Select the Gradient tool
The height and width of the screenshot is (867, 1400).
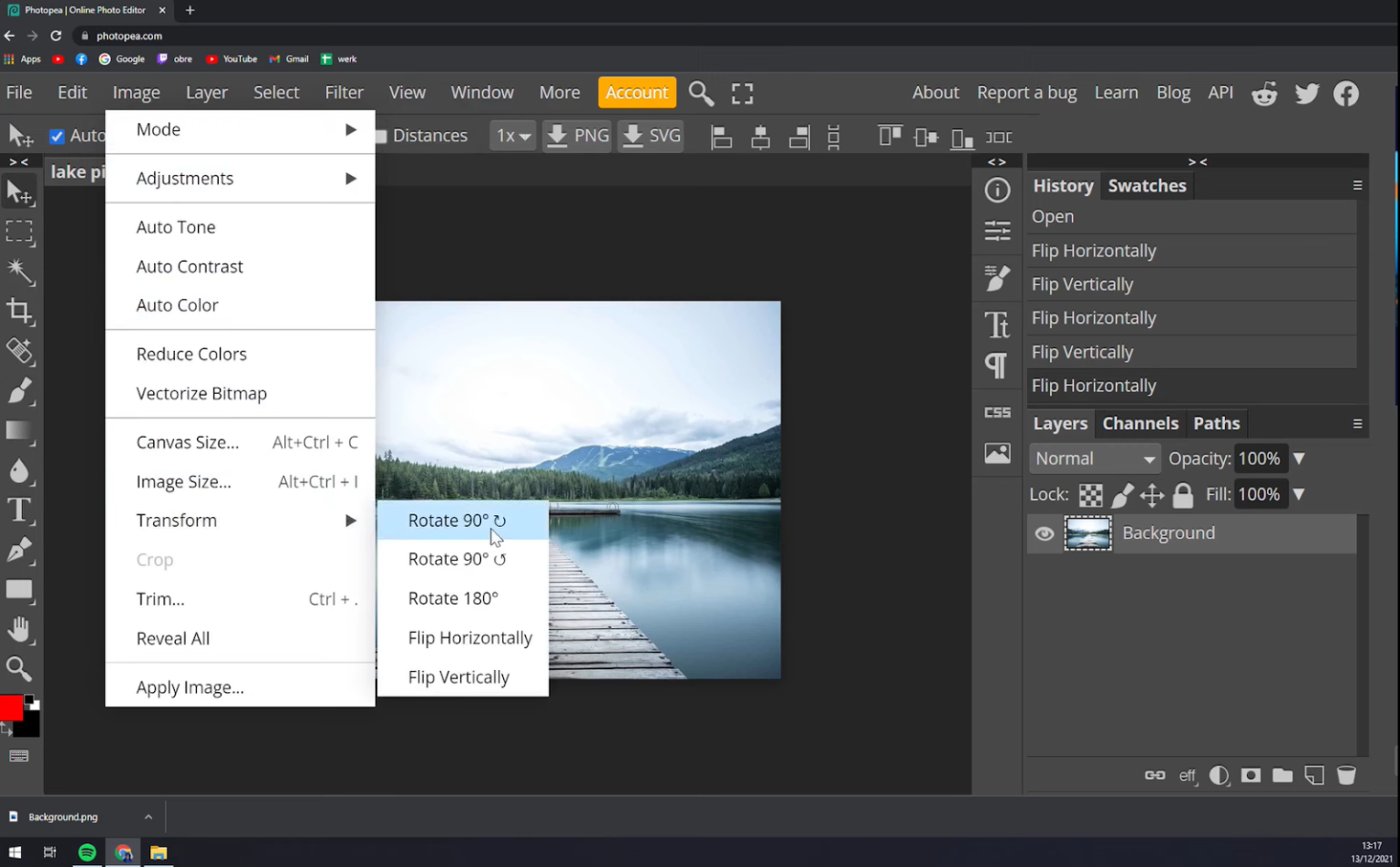coord(20,431)
